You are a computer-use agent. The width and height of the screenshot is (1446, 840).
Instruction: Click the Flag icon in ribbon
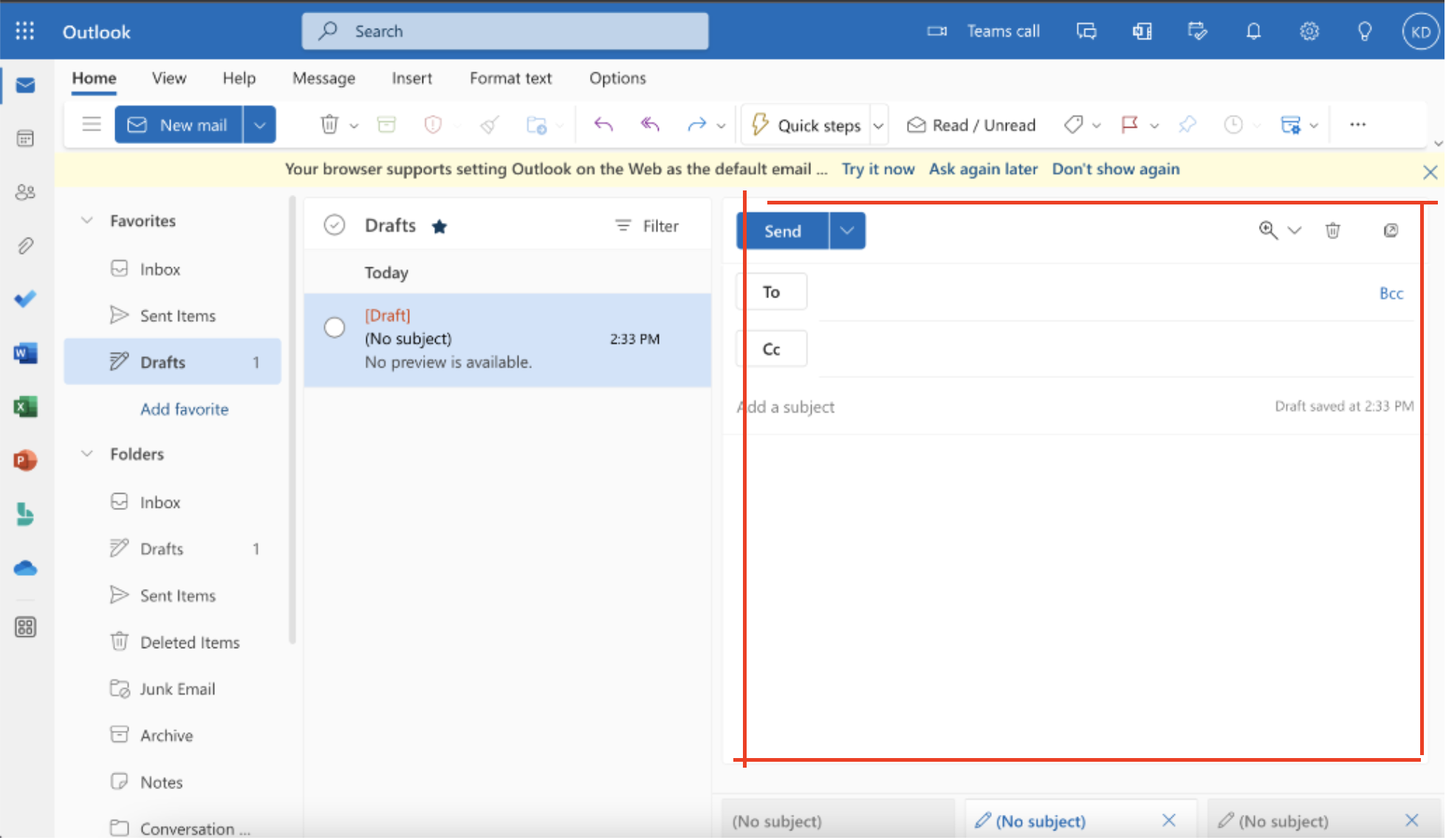[x=1129, y=125]
